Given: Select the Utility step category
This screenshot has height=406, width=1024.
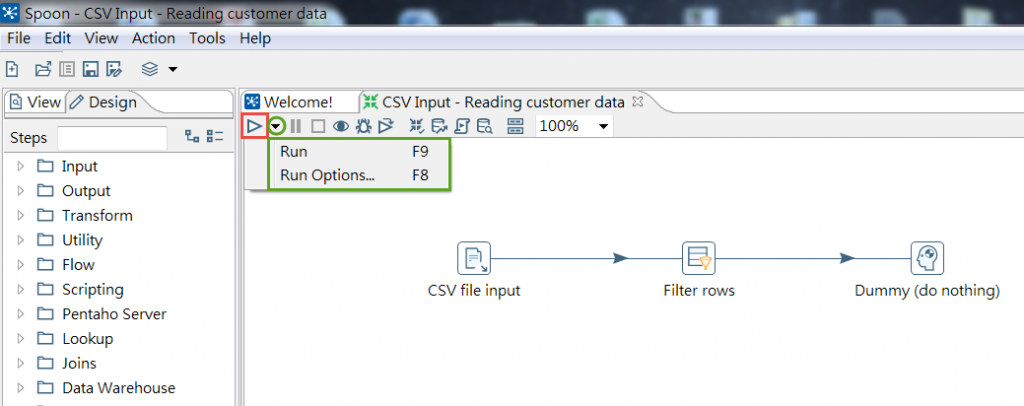Looking at the screenshot, I should (82, 240).
